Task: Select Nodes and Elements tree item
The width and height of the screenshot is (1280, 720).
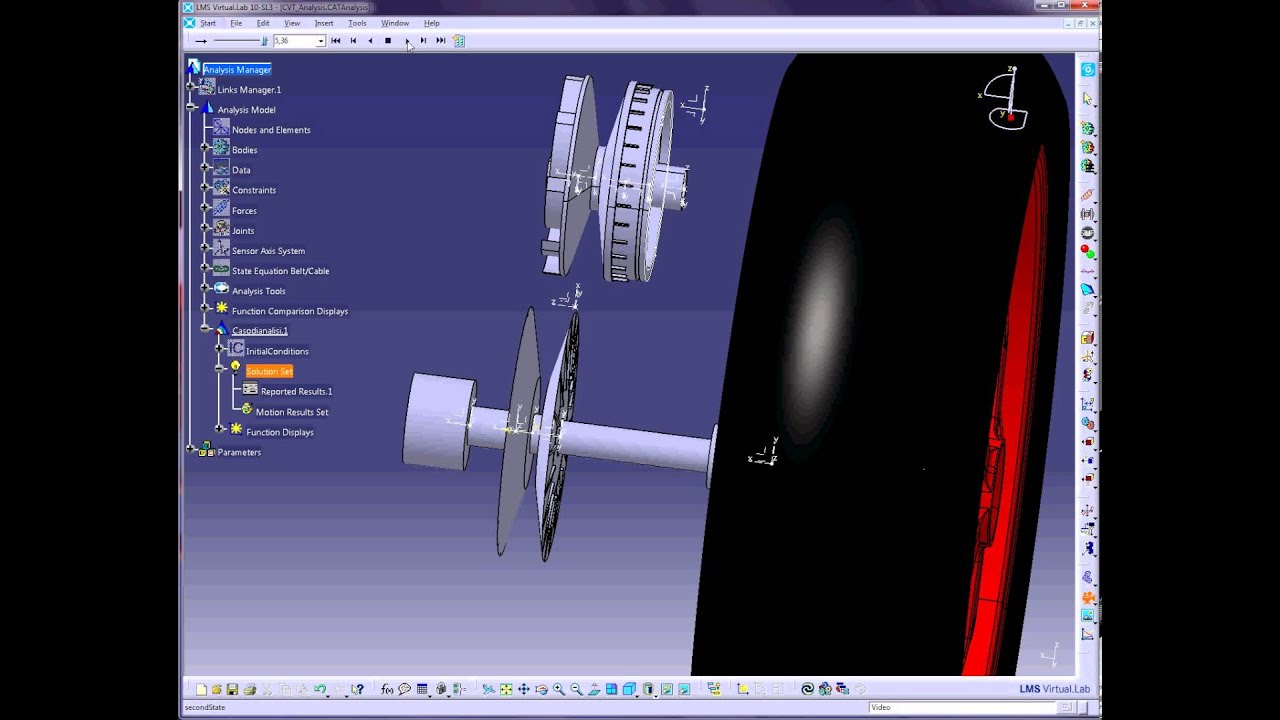Action: [271, 130]
